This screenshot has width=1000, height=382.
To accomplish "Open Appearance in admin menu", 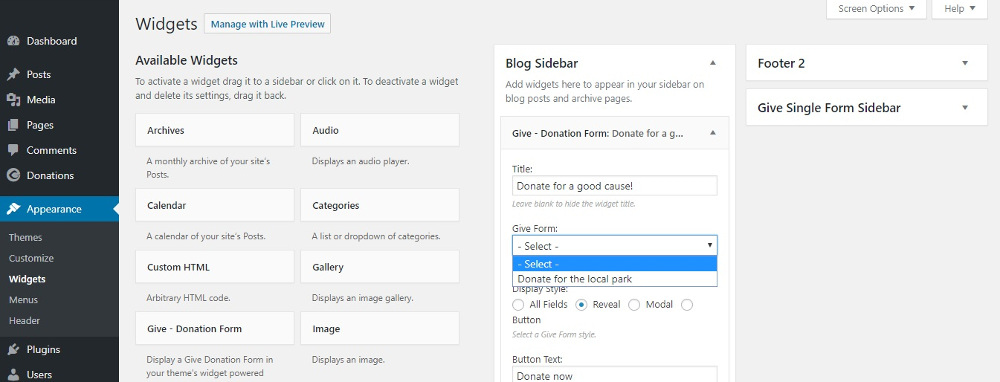I will pos(59,209).
